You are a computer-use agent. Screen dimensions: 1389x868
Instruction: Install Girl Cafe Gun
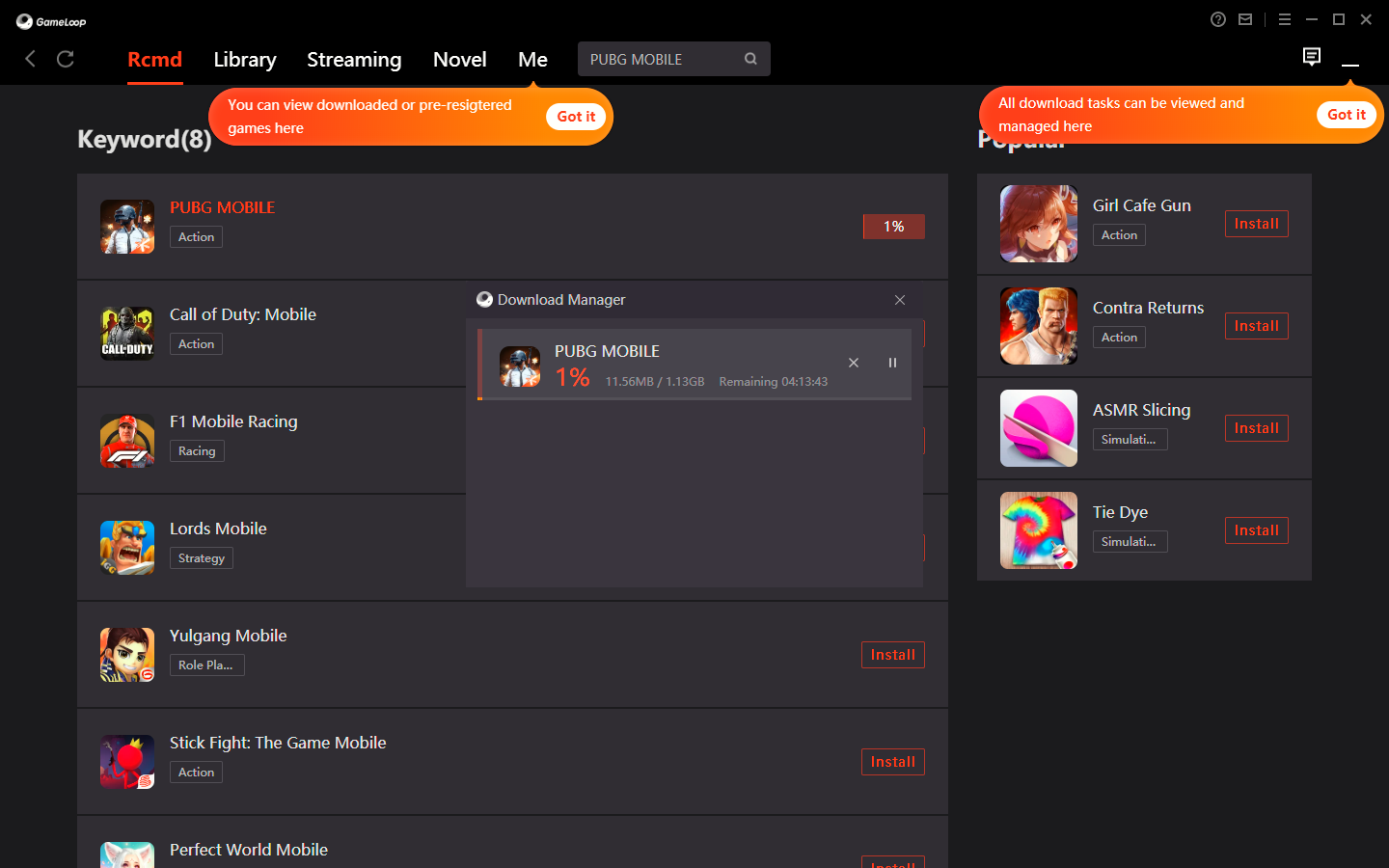(x=1257, y=224)
